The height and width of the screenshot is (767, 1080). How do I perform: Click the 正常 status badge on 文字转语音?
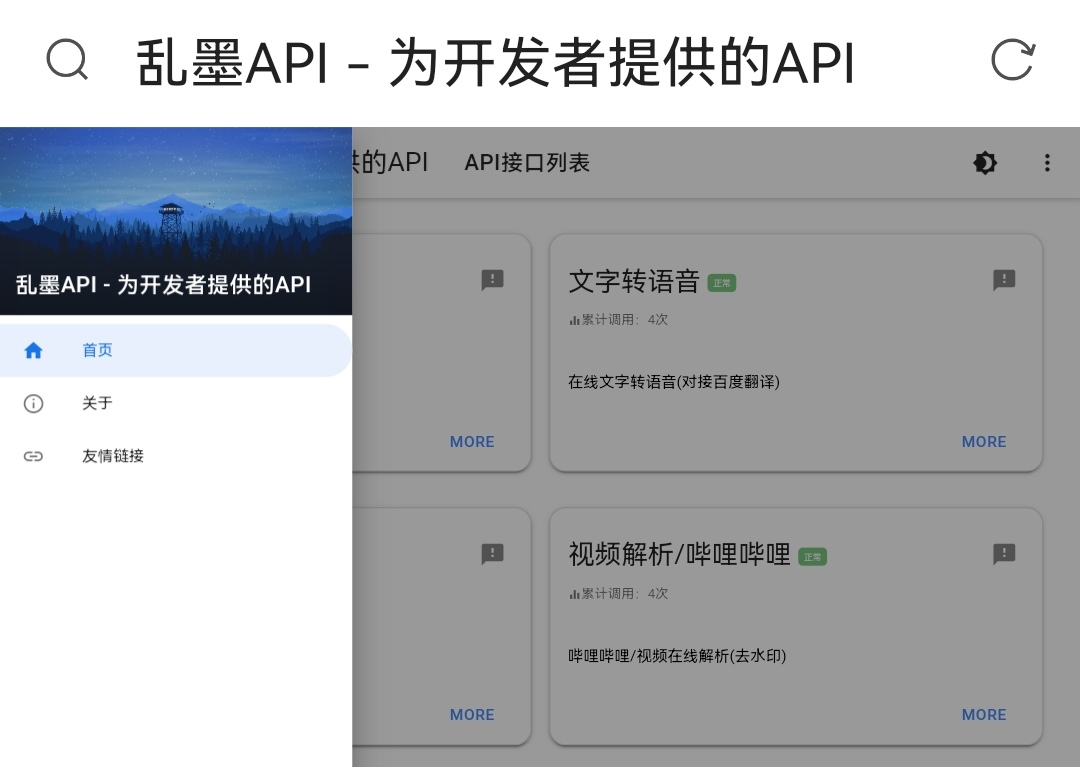pos(722,283)
